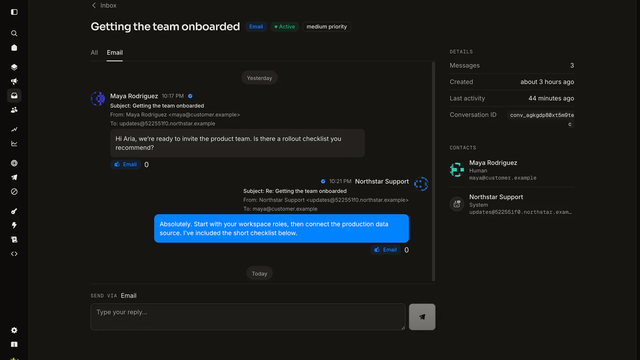Open the book documentation icon
This screenshot has width=640, height=360.
coord(14,344)
